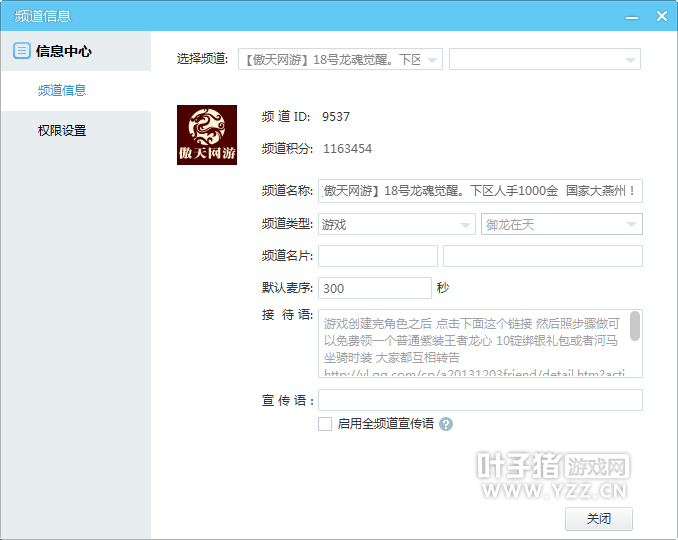
Task: Select the 频道信息 sidebar tab
Action: point(62,90)
